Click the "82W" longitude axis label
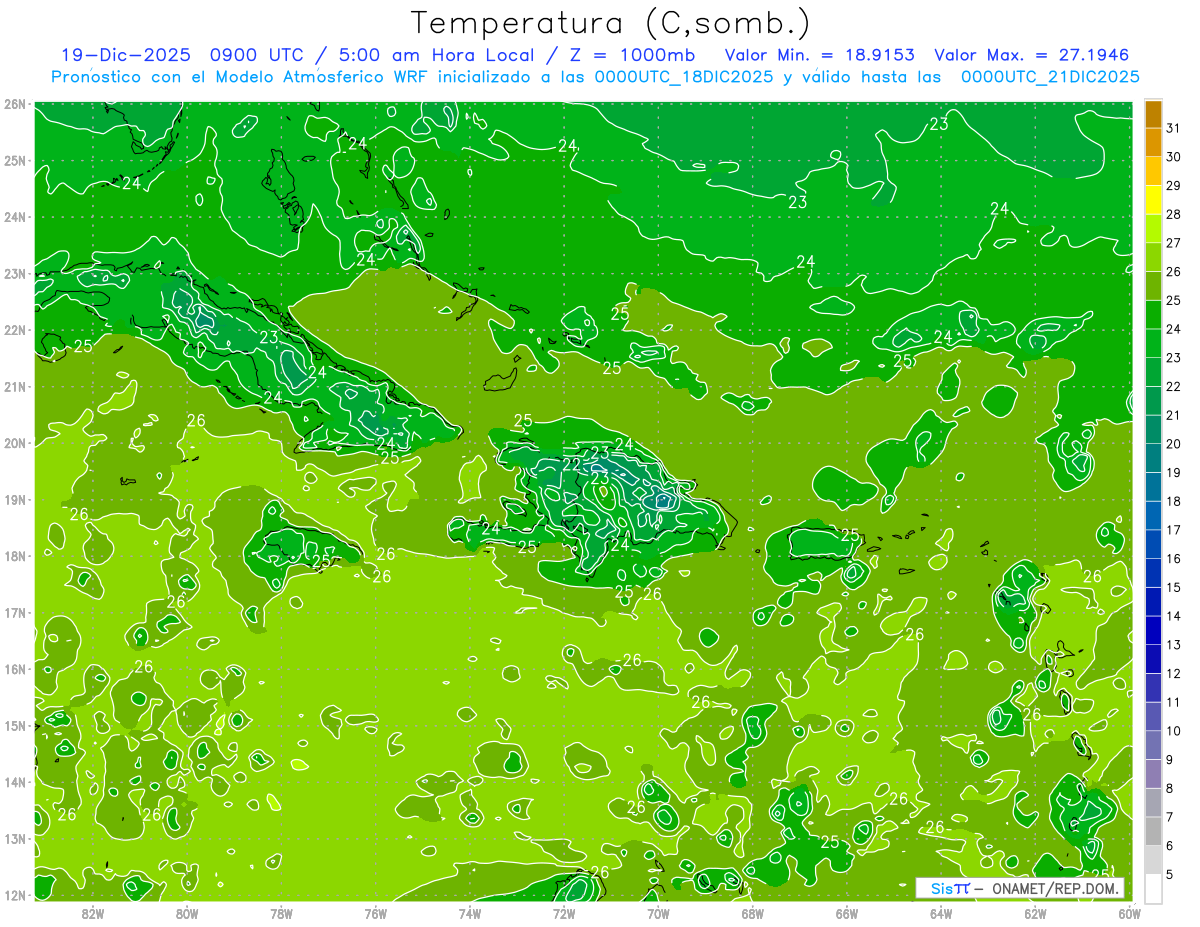 [x=92, y=913]
